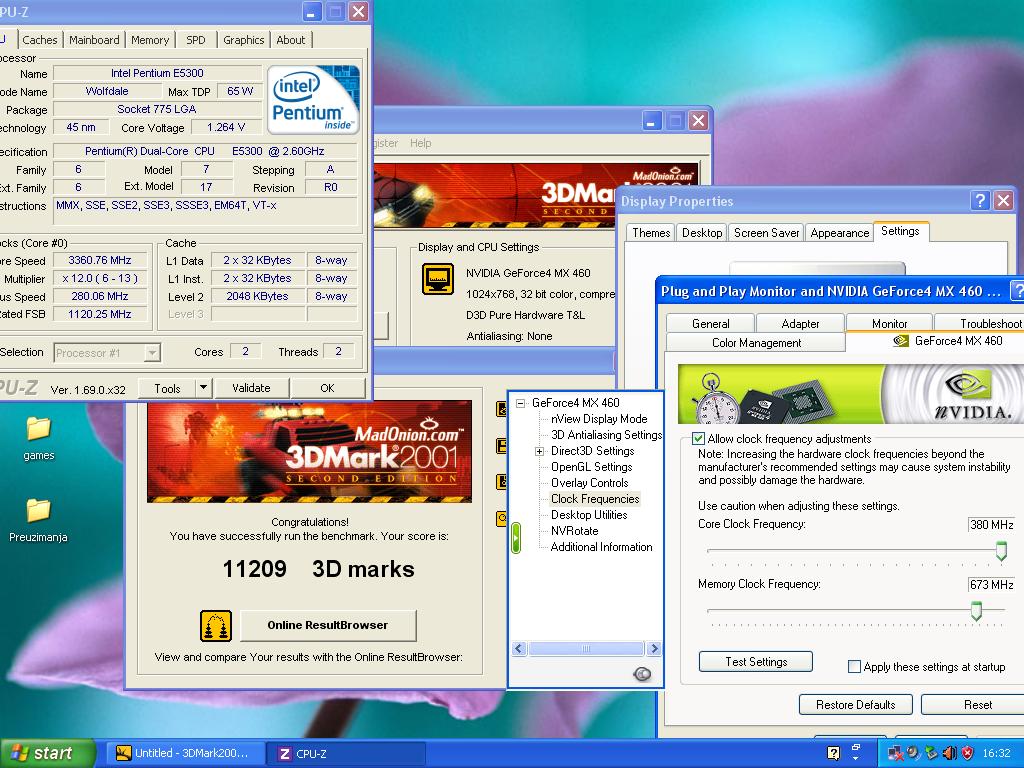Click the Intel Pentium inside logo

tap(313, 100)
